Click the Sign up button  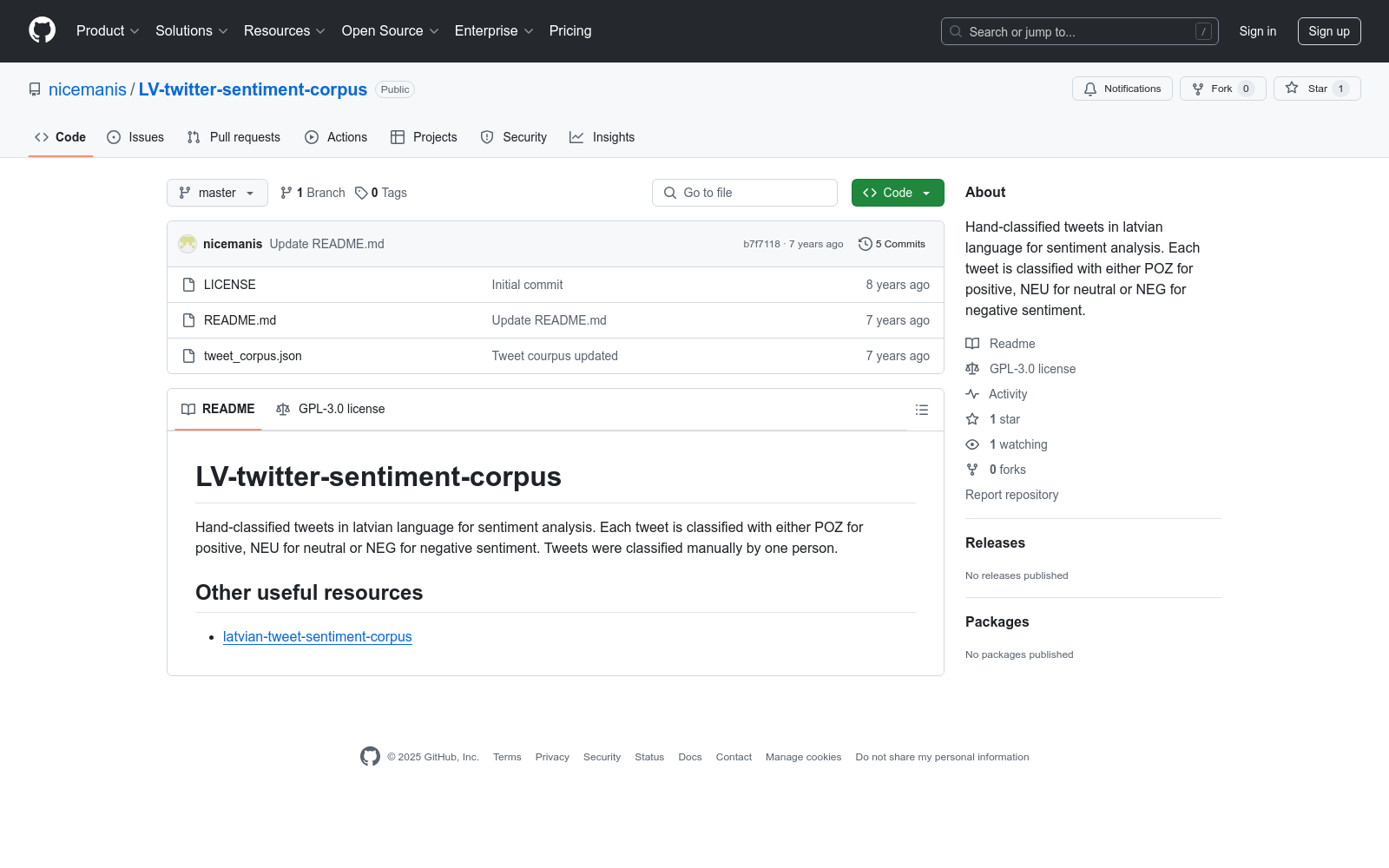[x=1329, y=31]
